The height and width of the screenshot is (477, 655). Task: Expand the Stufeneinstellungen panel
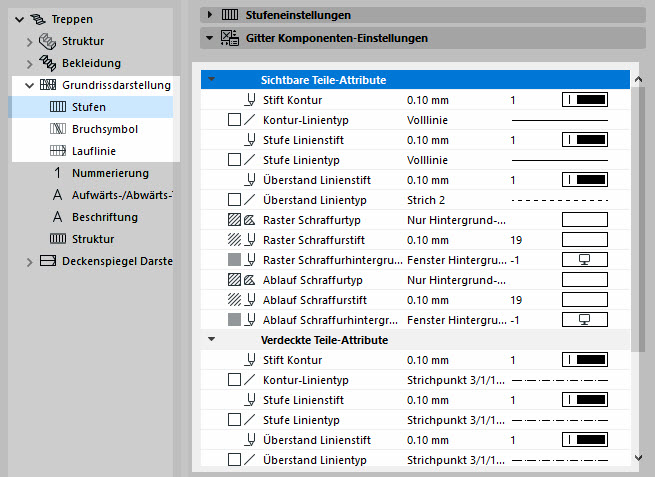(209, 14)
